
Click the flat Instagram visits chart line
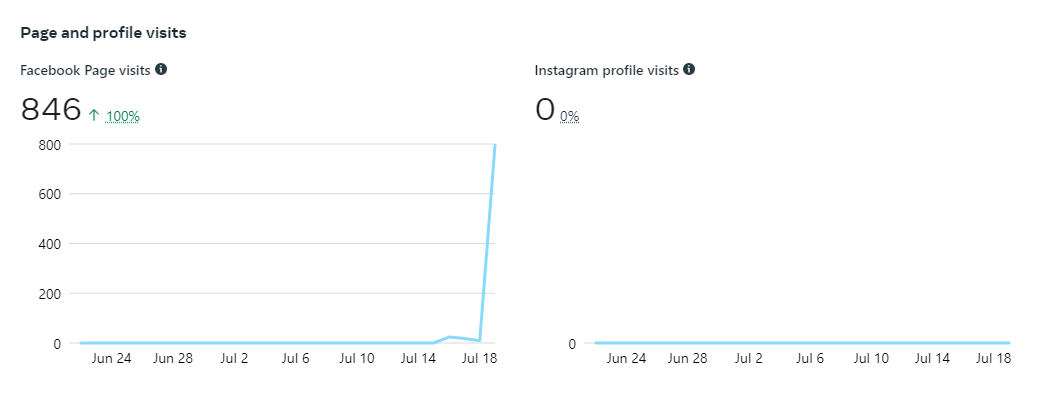pos(800,343)
